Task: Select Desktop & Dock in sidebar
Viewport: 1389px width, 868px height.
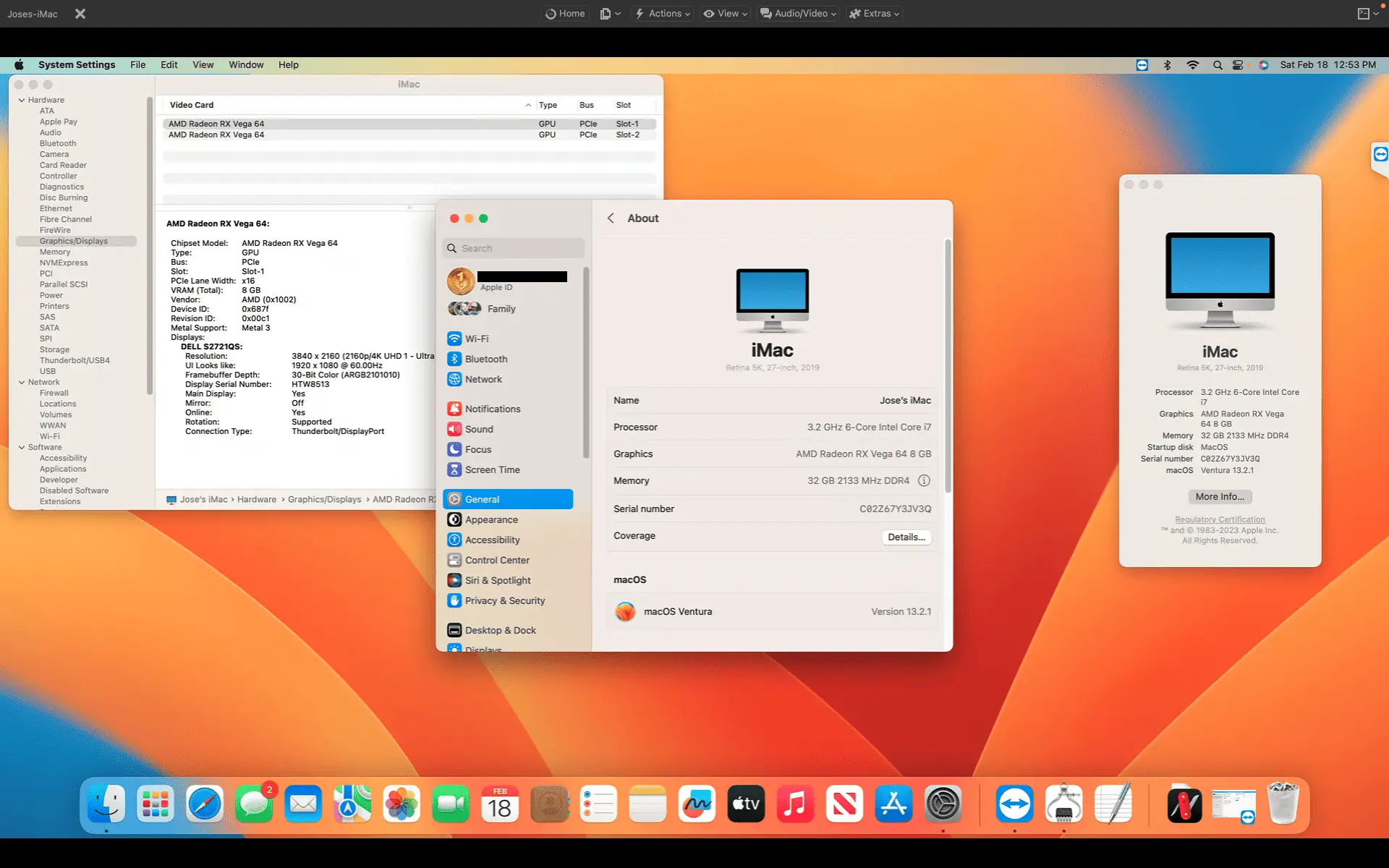Action: (x=508, y=630)
